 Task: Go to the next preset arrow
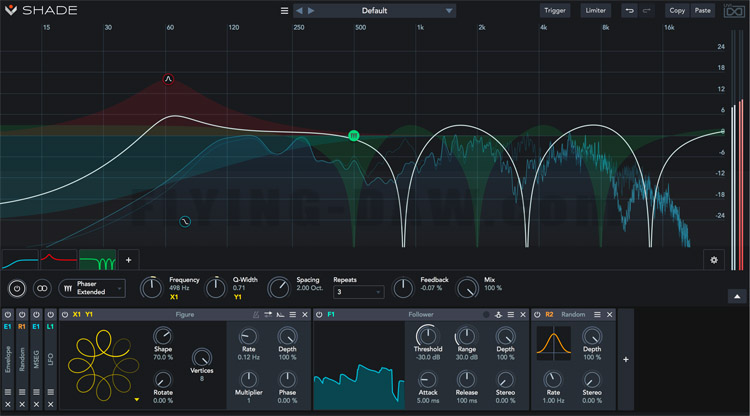point(311,11)
